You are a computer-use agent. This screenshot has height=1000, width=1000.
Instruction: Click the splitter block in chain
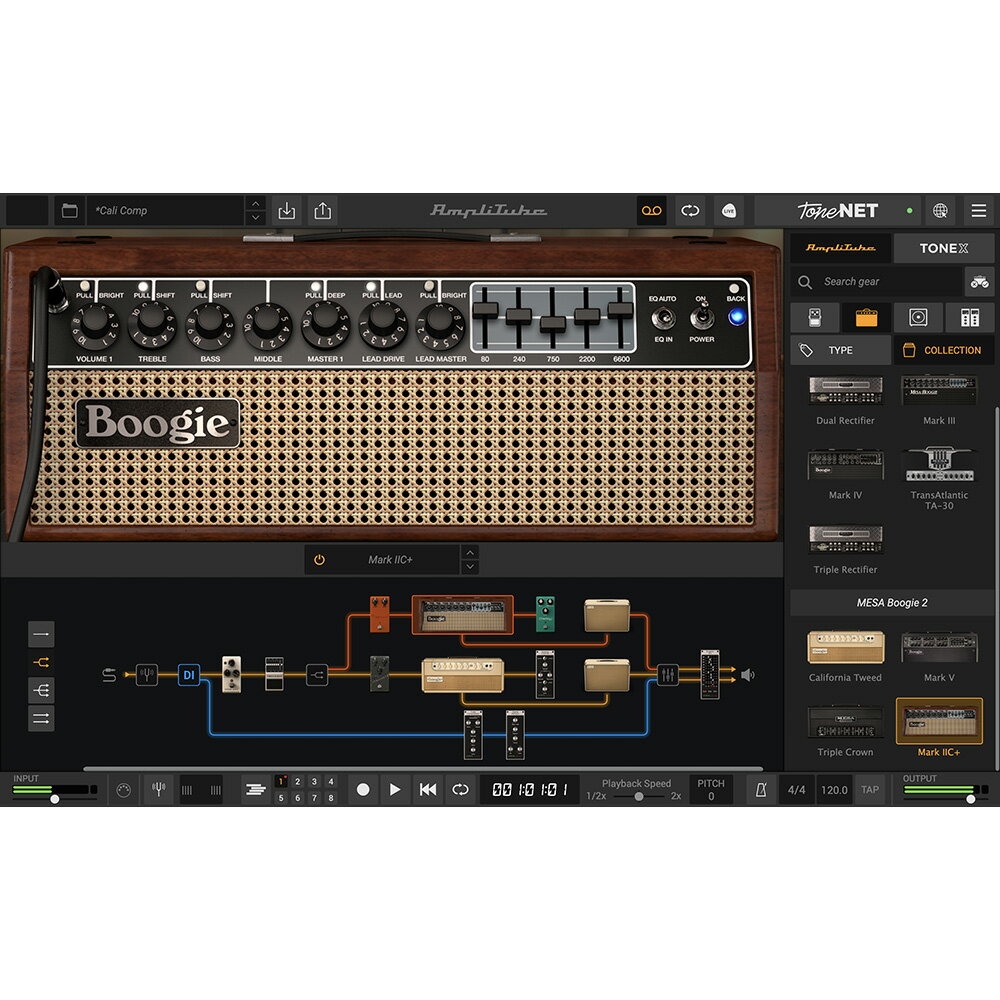click(x=317, y=675)
